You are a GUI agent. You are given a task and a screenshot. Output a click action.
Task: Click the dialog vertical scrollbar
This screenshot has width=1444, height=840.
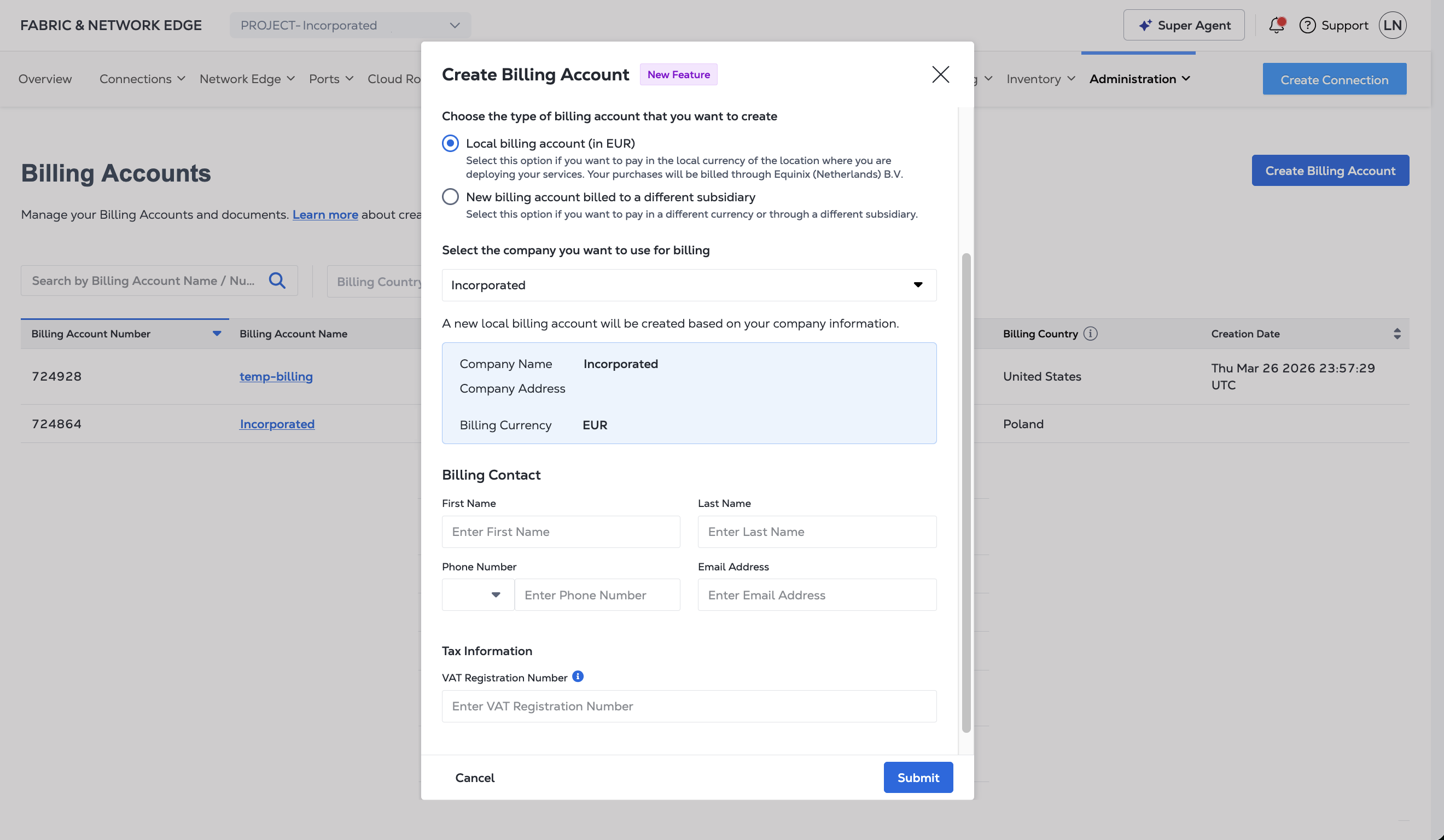coord(966,493)
